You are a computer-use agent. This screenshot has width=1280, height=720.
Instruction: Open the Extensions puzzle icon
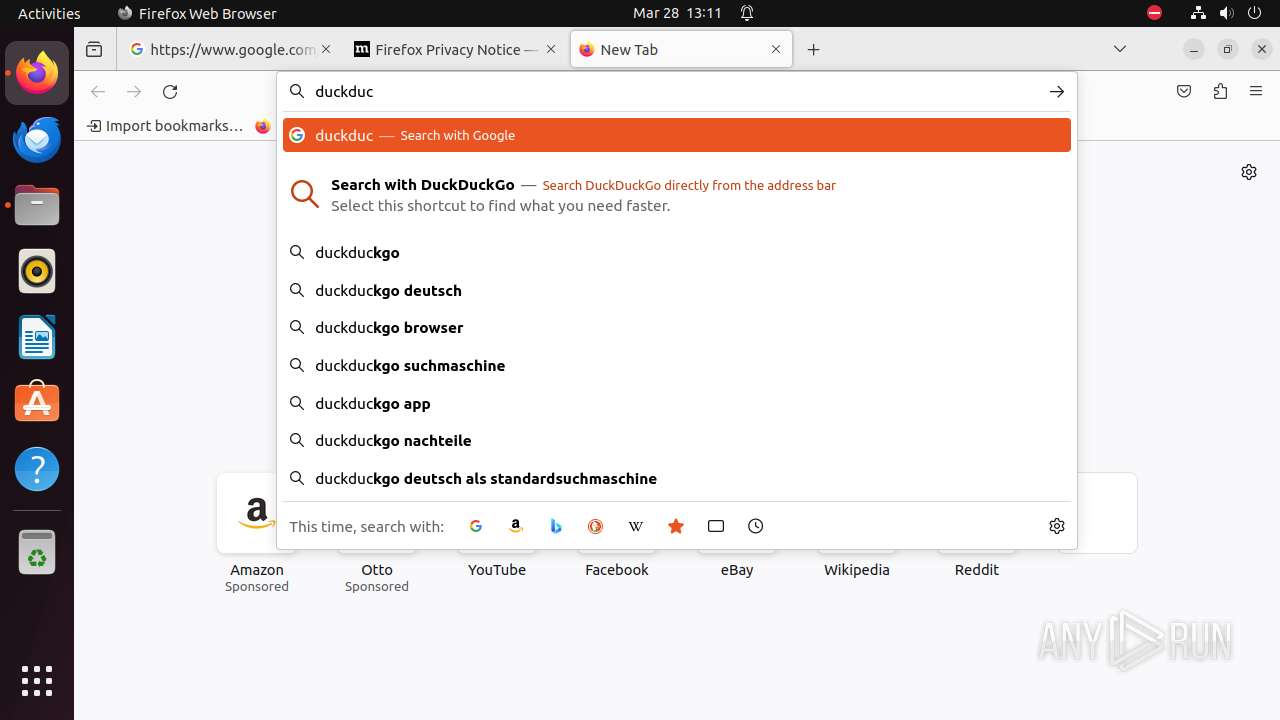click(x=1220, y=92)
